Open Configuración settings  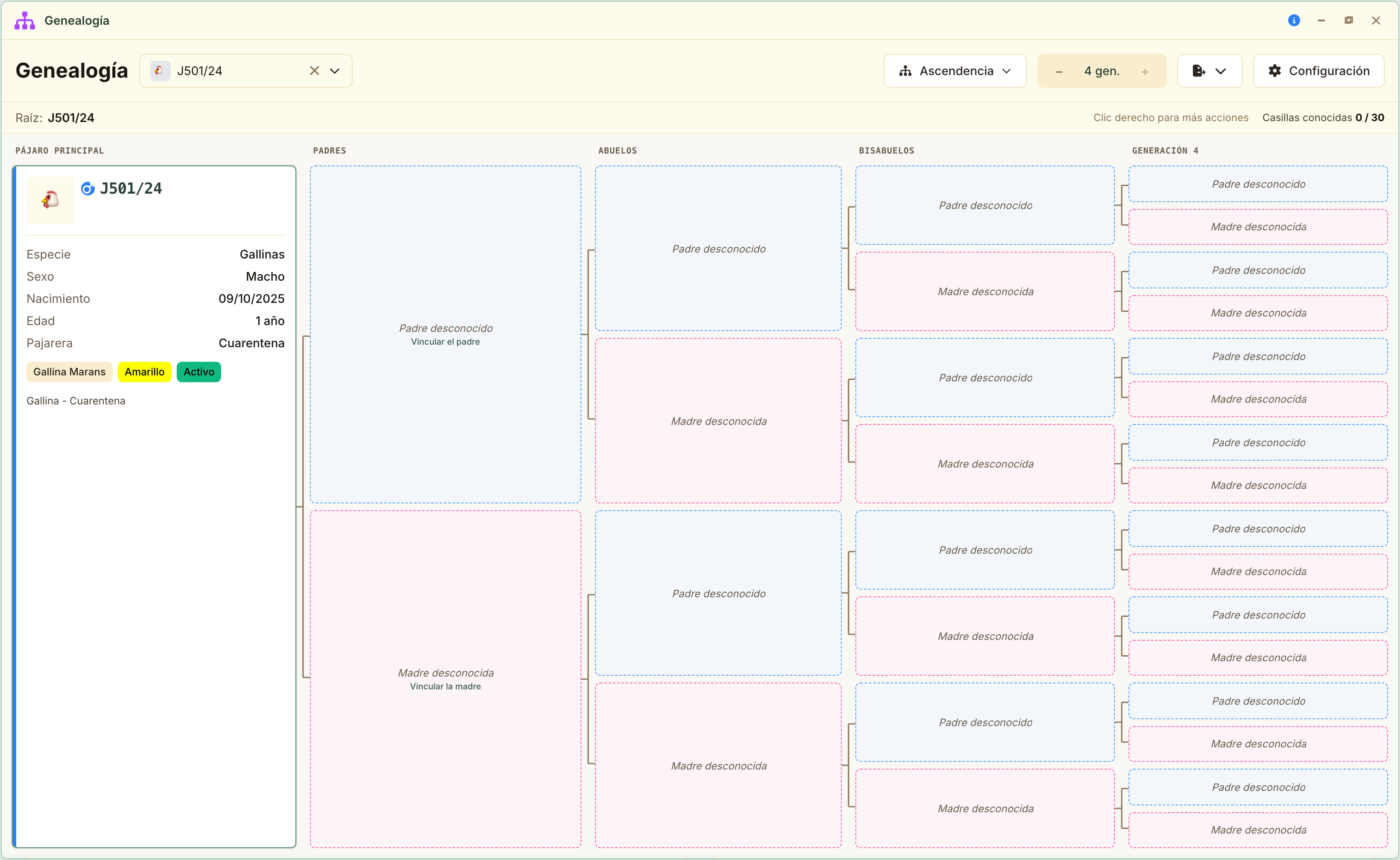1318,70
